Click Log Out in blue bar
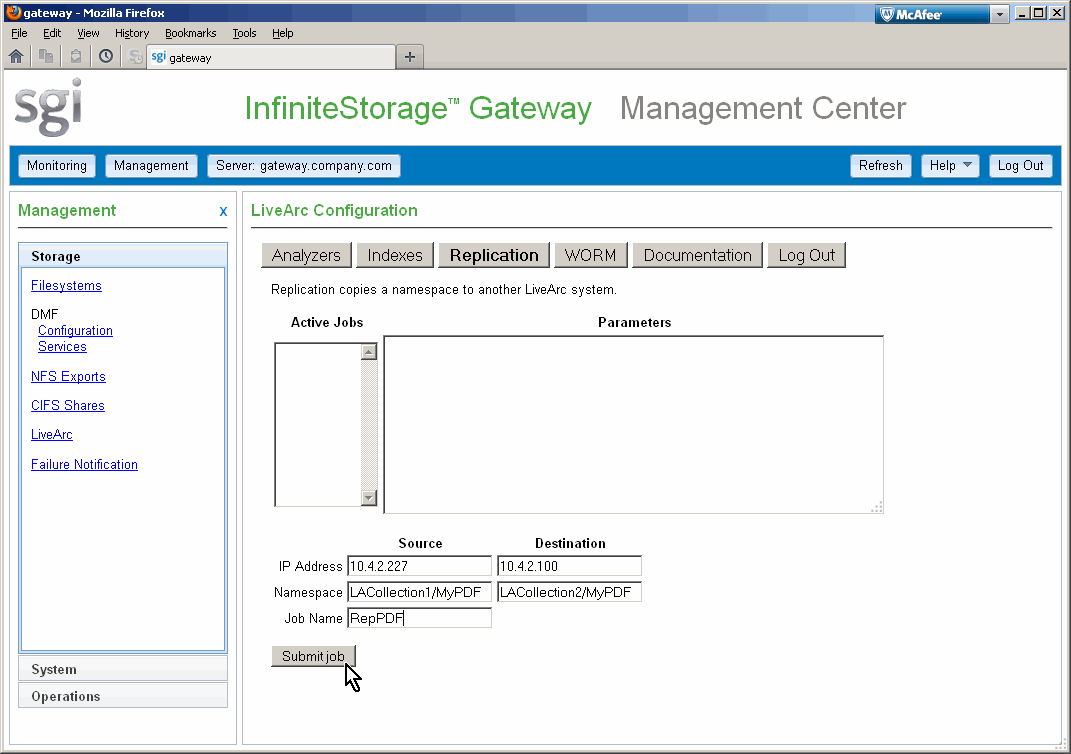Screen dimensions: 1071x754 pos(1020,165)
